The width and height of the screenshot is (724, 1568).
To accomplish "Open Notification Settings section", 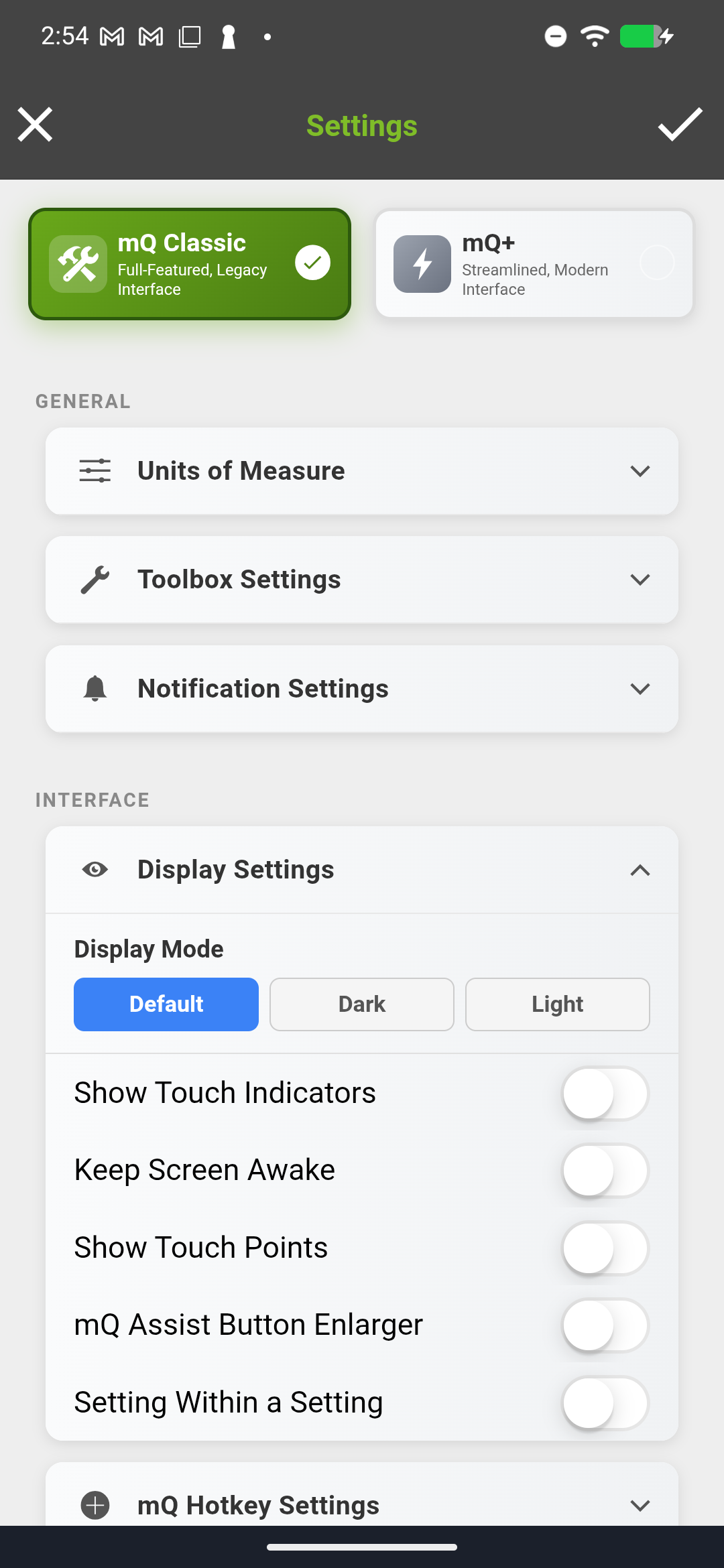I will (362, 688).
